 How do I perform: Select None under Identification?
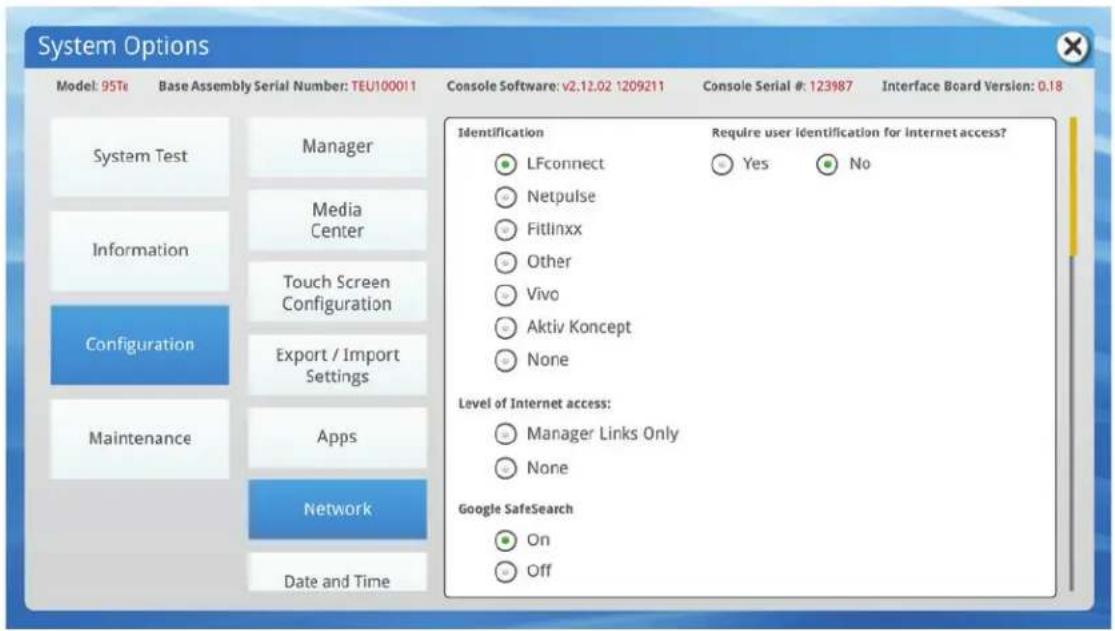[x=506, y=360]
